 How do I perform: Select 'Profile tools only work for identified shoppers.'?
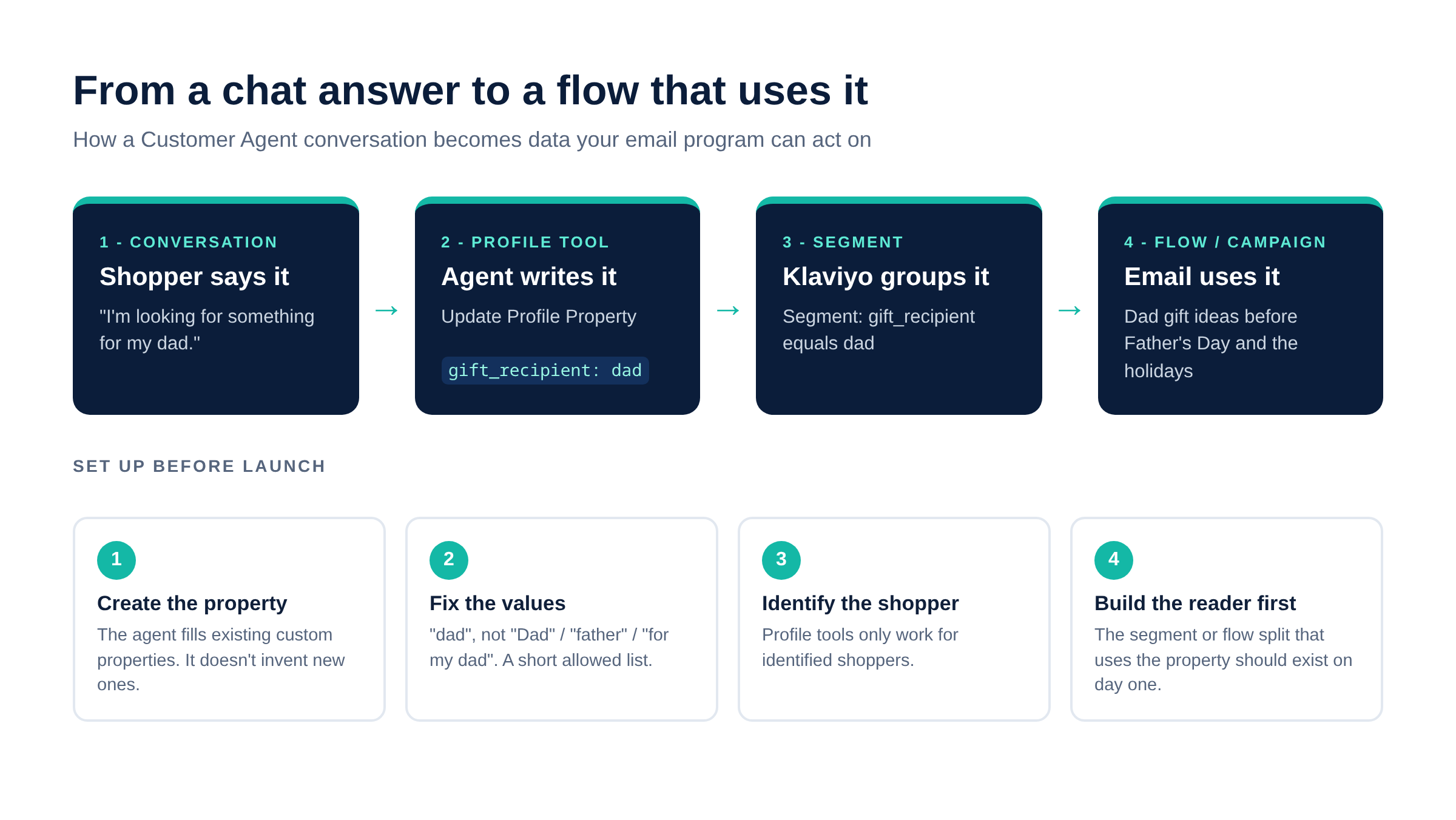click(x=860, y=647)
